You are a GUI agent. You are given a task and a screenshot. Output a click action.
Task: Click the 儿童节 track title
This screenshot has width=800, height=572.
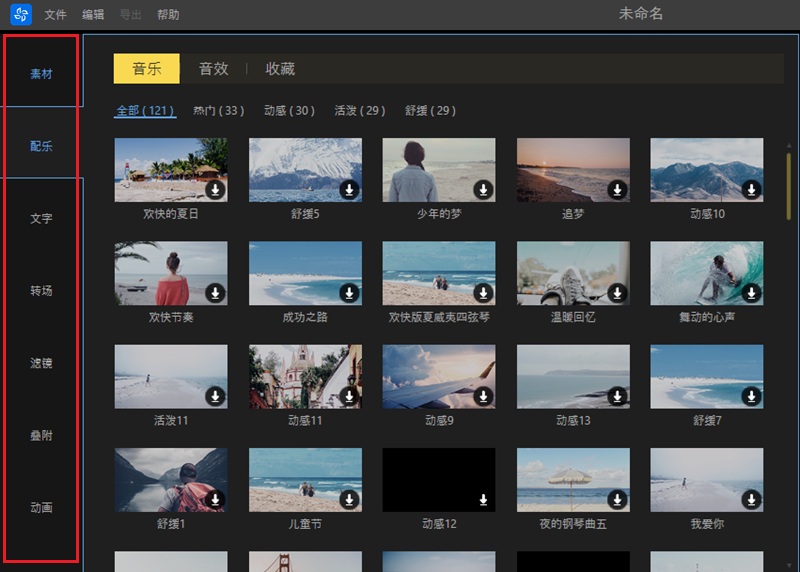coord(305,524)
